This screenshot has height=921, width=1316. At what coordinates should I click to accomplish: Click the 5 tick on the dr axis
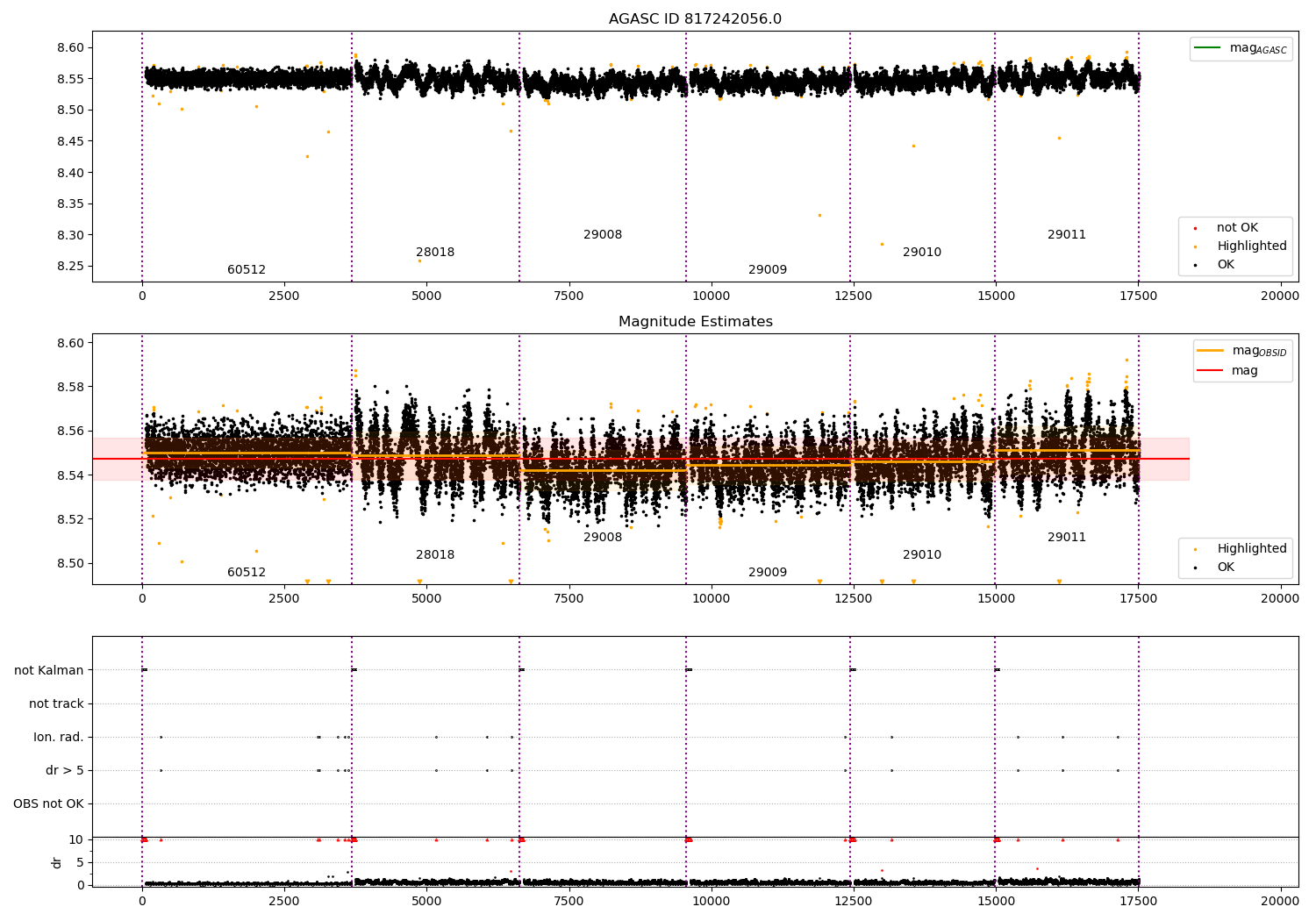[80, 862]
